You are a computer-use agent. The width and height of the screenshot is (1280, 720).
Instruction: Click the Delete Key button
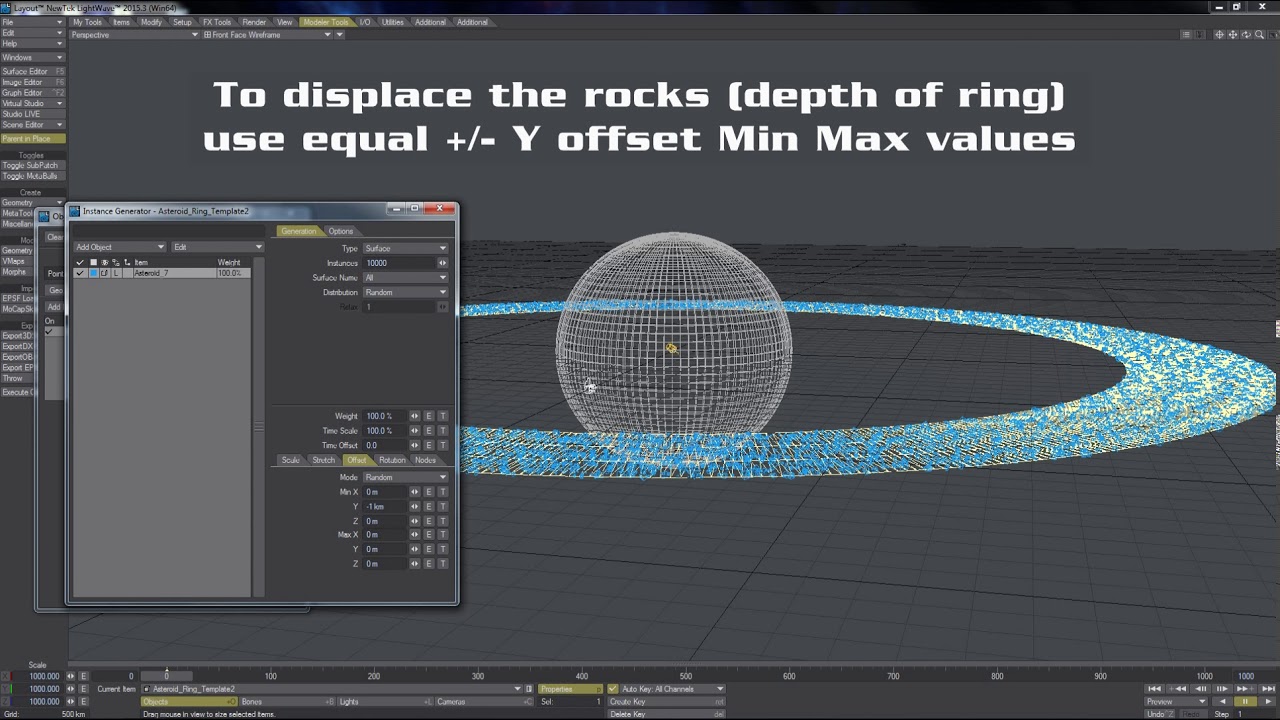click(666, 714)
